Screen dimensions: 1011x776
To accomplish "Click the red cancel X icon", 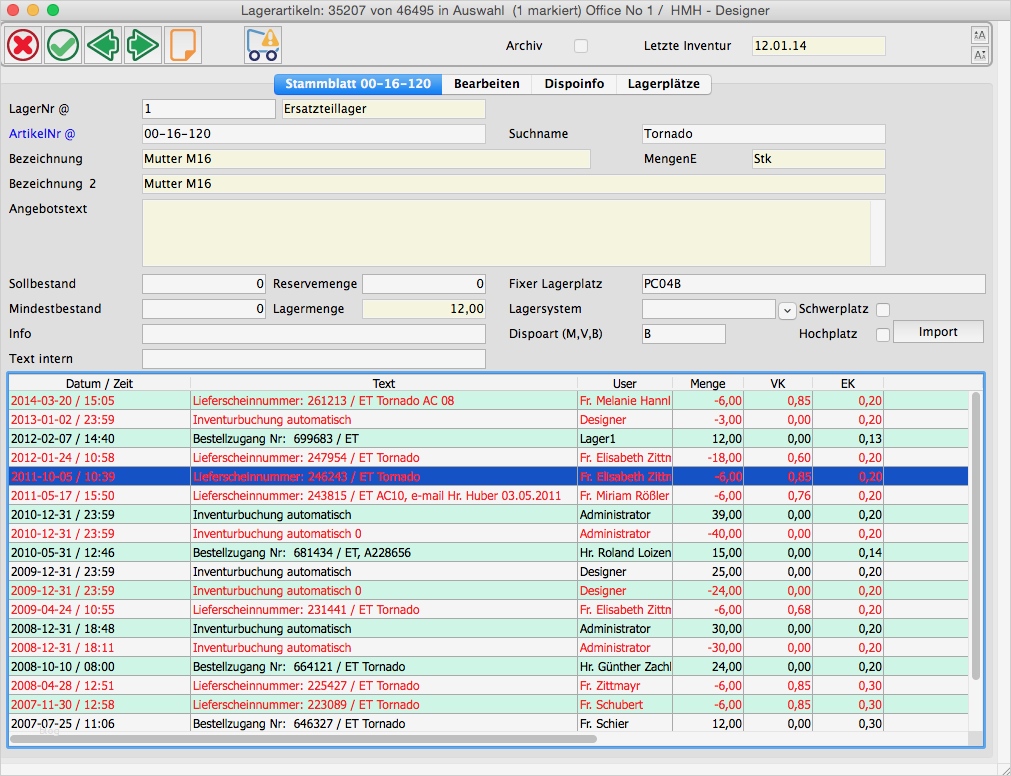I will (23, 45).
